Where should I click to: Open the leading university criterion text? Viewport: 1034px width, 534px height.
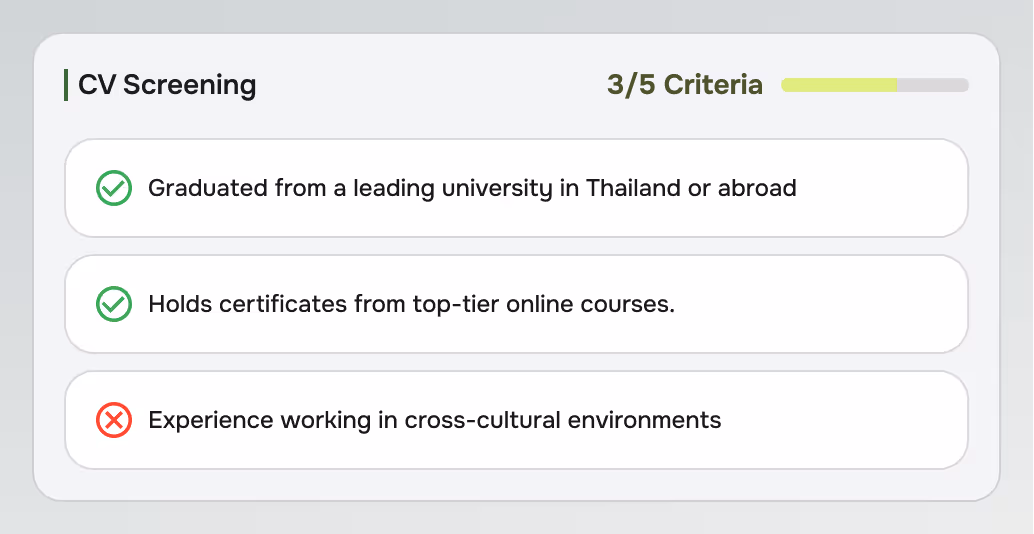[472, 189]
